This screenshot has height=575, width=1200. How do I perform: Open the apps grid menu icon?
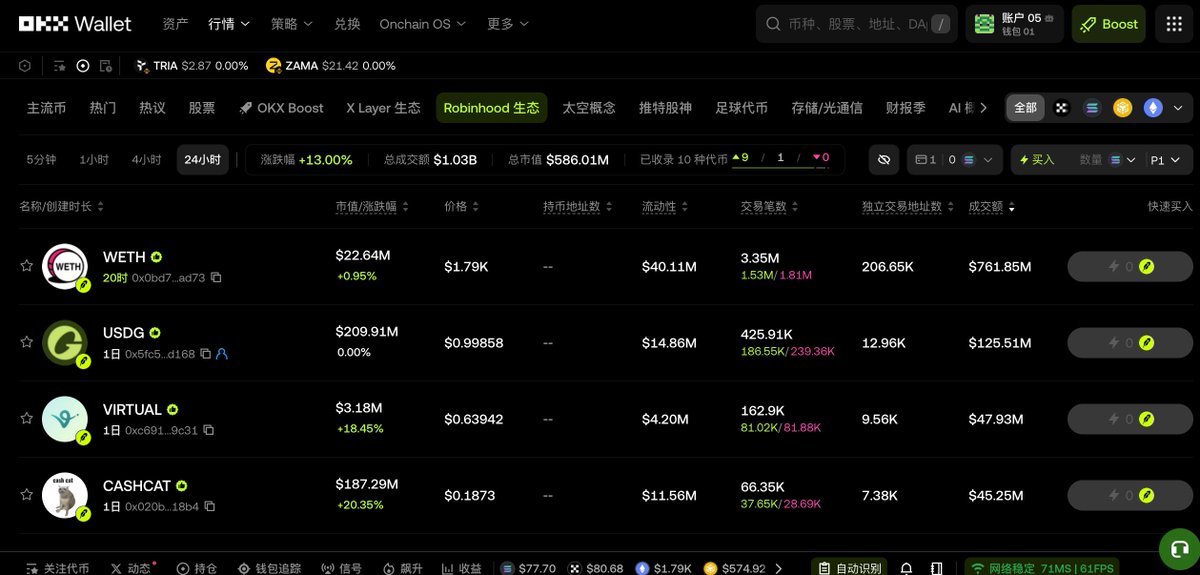pyautogui.click(x=1174, y=24)
